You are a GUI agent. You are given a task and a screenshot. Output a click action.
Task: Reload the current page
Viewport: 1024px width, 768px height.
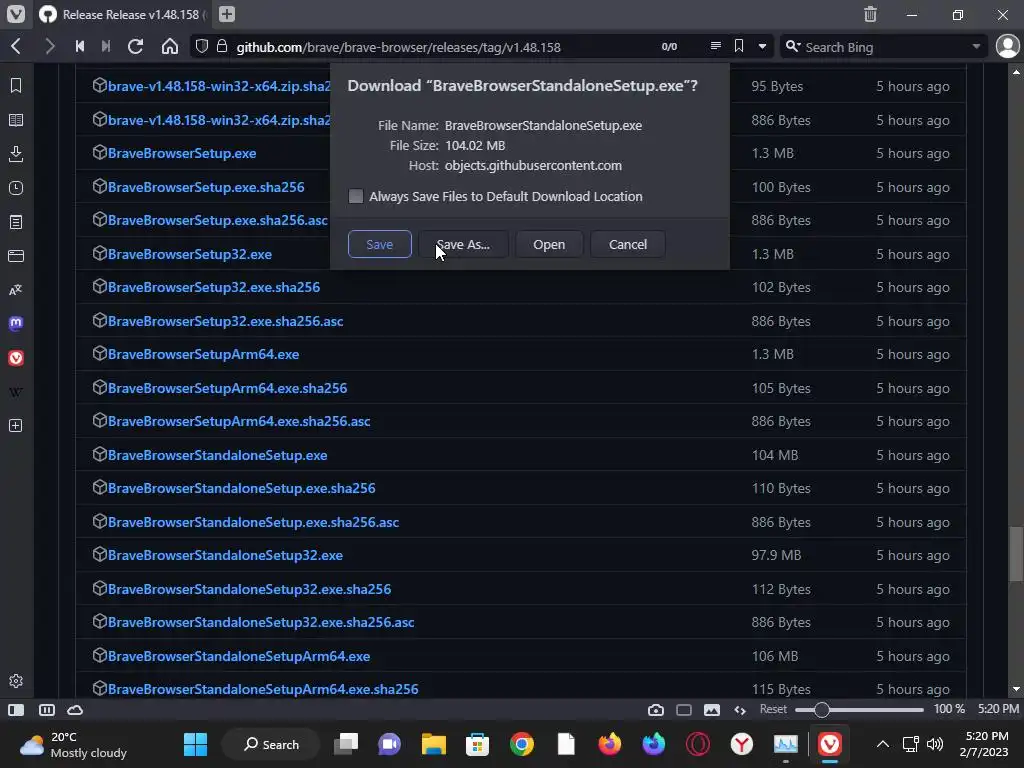[x=136, y=46]
